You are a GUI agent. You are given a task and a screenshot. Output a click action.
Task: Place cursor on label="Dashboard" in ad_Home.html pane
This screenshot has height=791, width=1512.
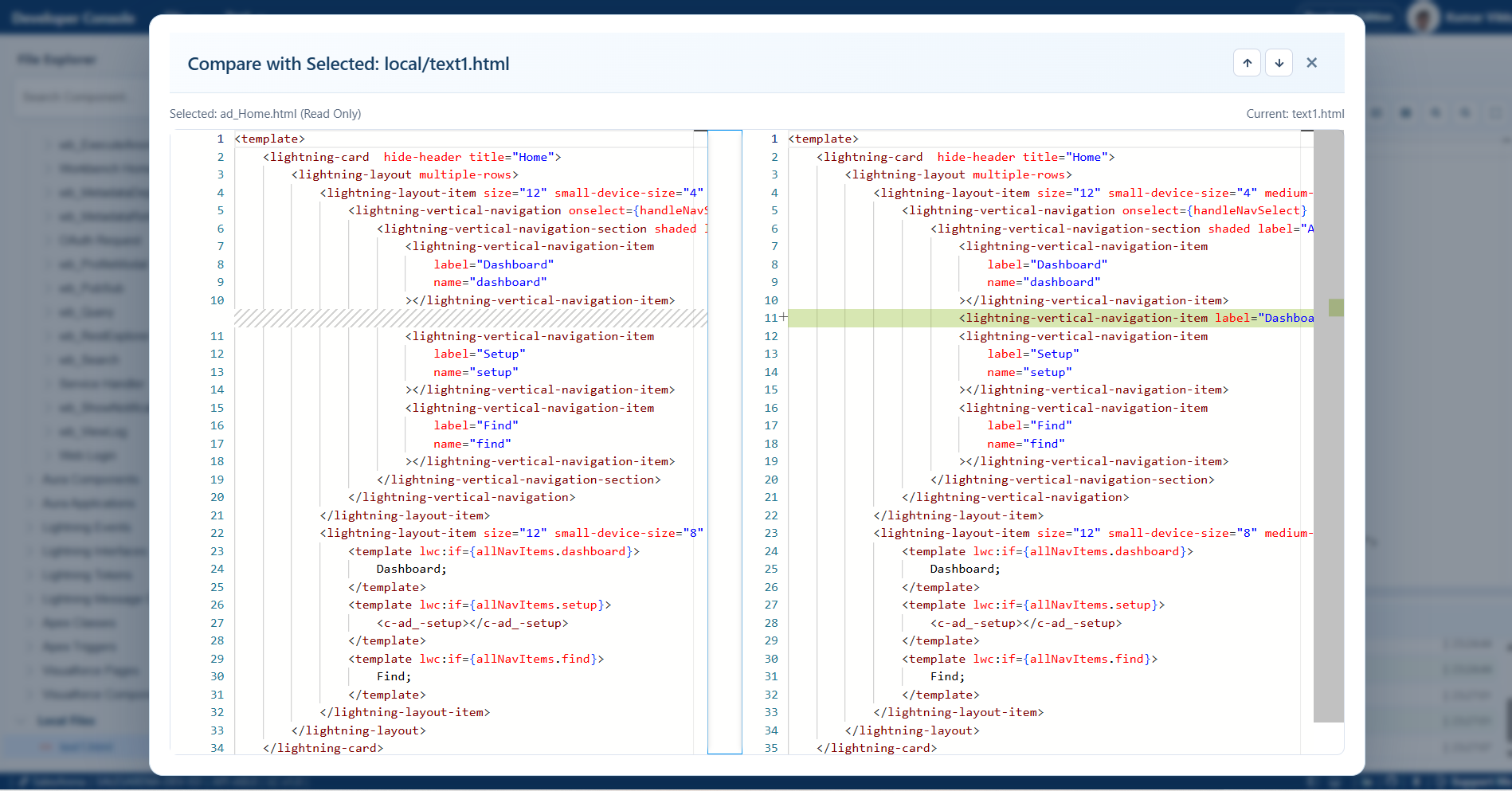(x=493, y=264)
